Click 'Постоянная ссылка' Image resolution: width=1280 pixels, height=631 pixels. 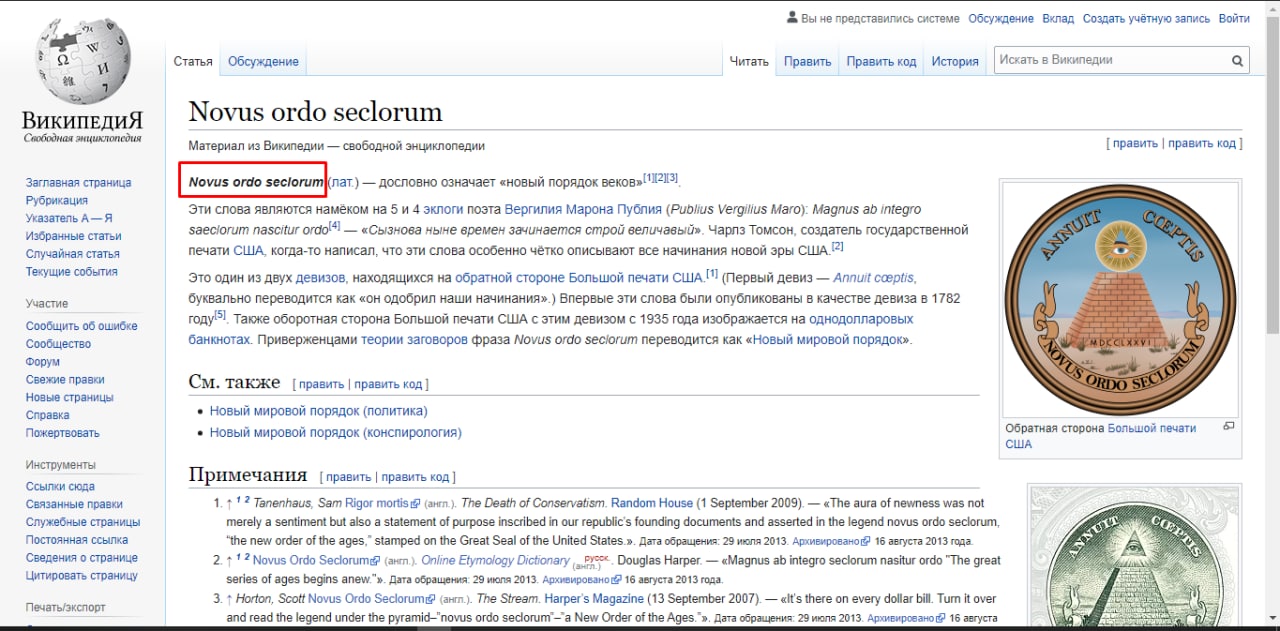pyautogui.click(x=77, y=540)
